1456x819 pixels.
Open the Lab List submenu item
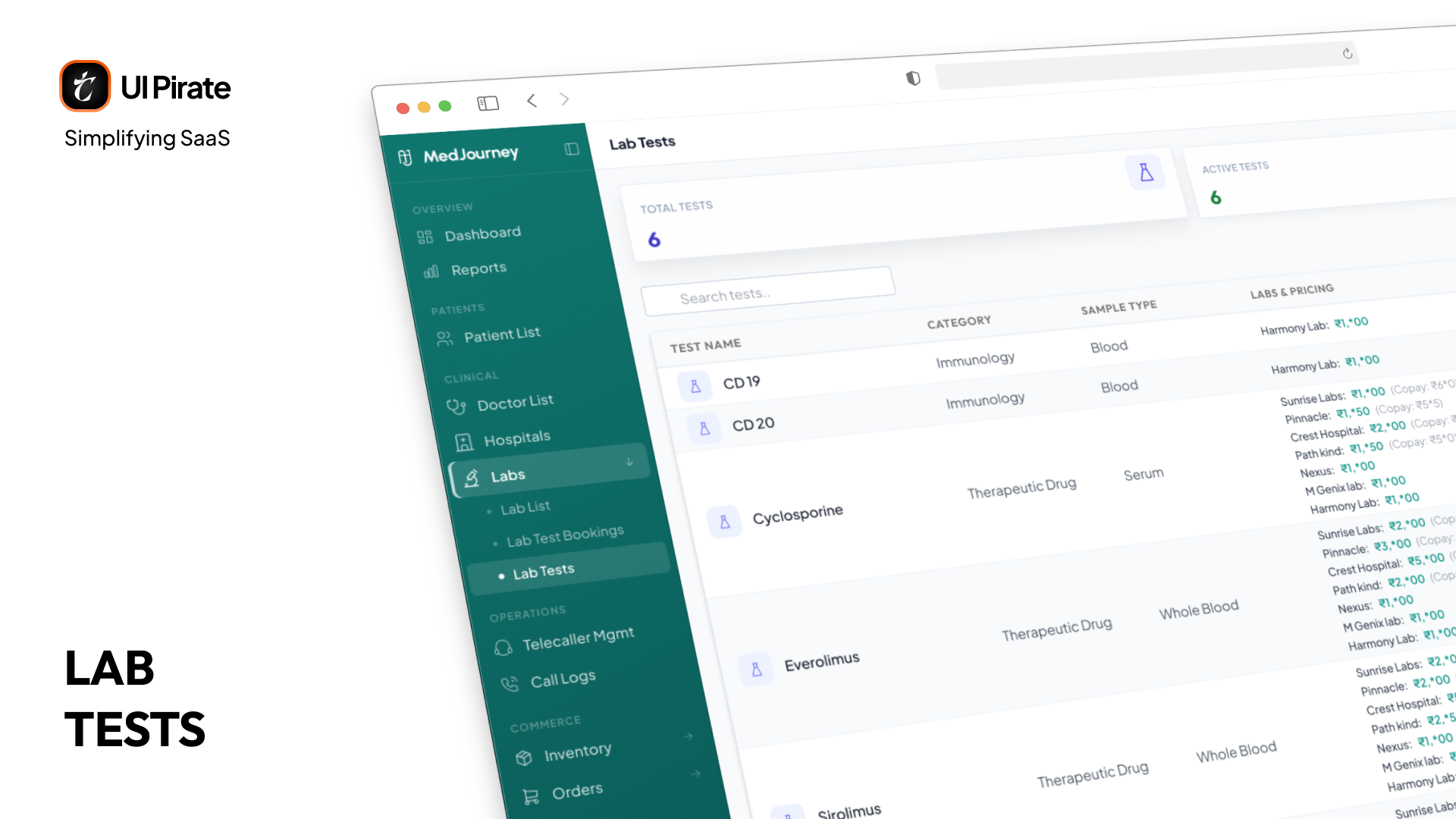(526, 508)
